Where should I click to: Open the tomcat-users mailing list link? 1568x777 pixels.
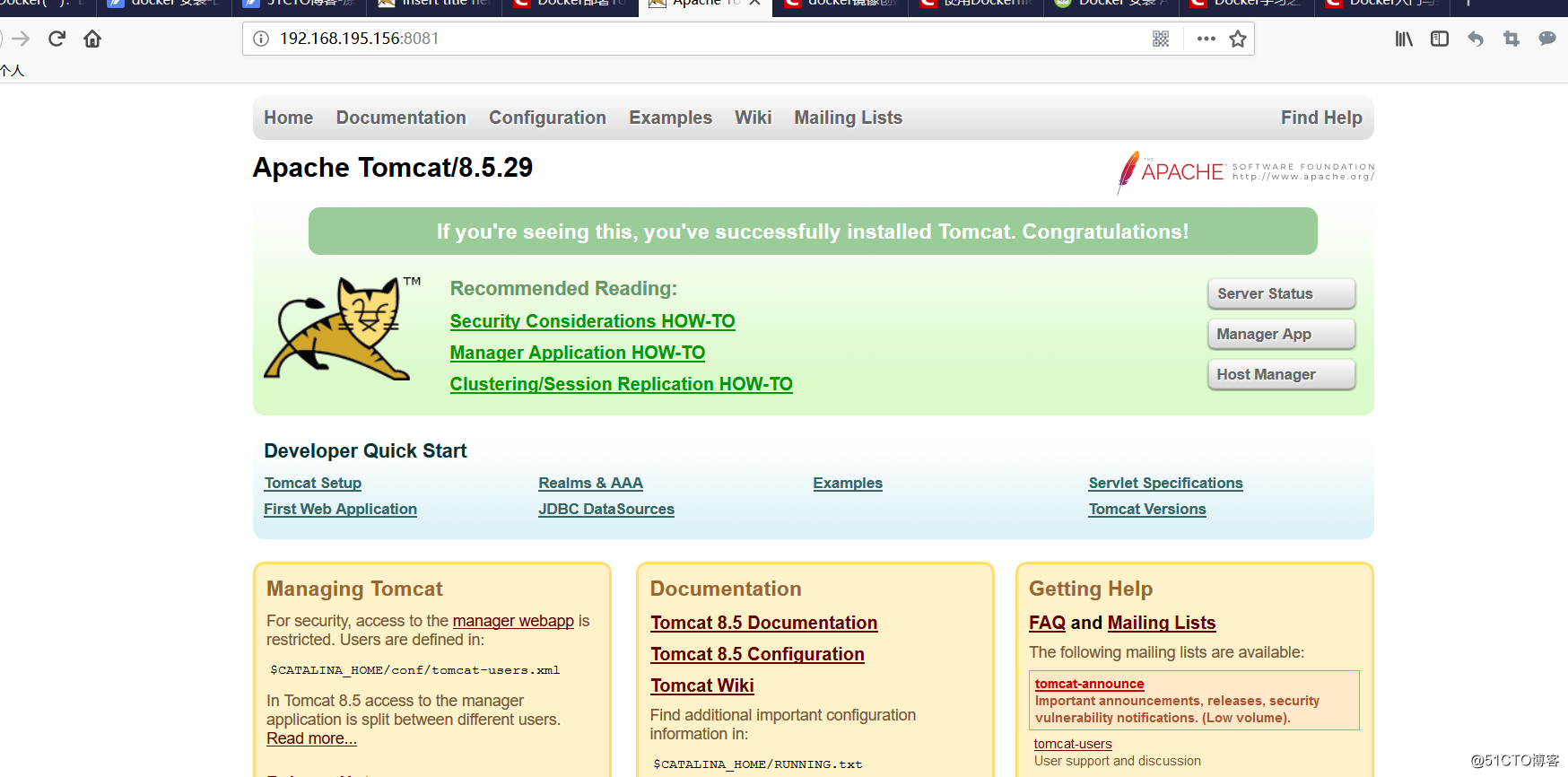pyautogui.click(x=1072, y=744)
